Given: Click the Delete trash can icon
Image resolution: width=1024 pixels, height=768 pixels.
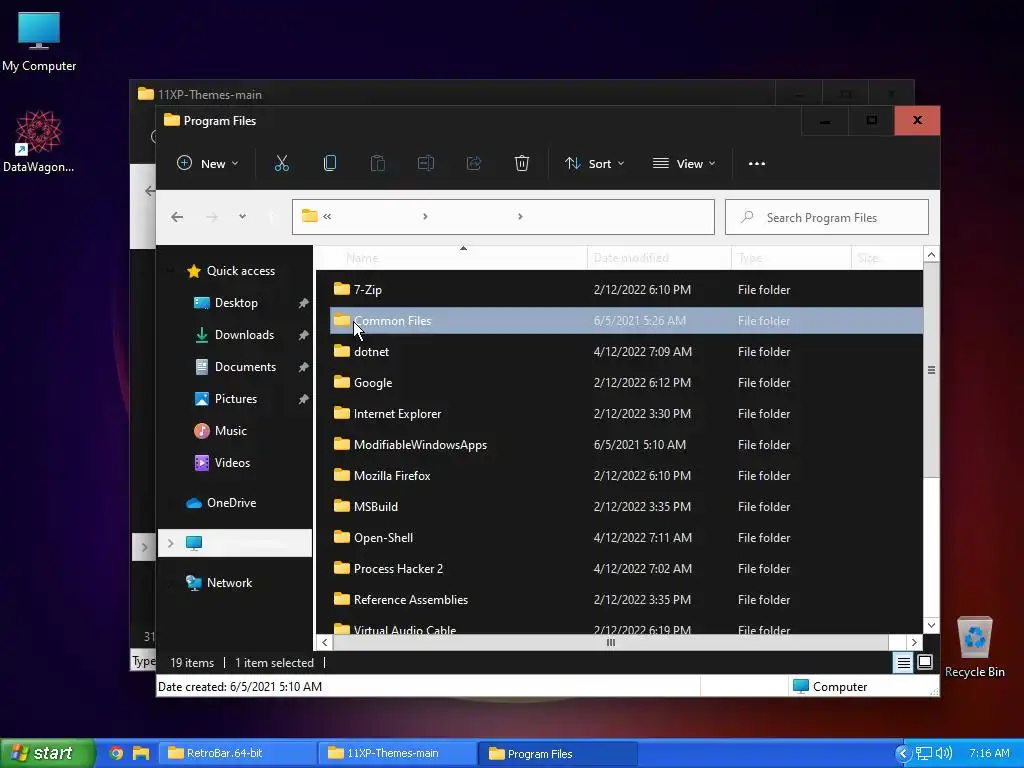Looking at the screenshot, I should click(522, 163).
